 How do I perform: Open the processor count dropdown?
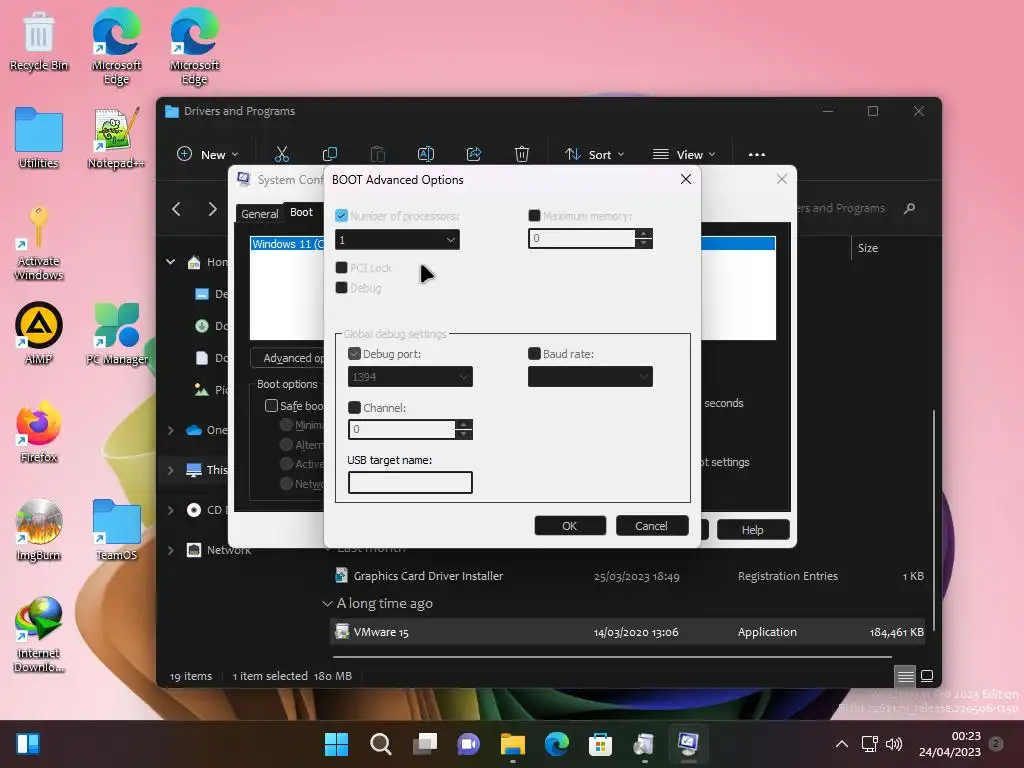[x=397, y=240]
